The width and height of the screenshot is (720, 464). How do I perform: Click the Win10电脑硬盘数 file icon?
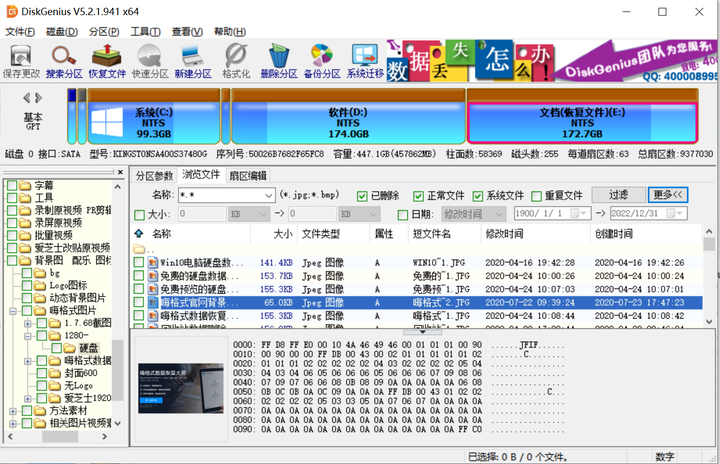153,263
